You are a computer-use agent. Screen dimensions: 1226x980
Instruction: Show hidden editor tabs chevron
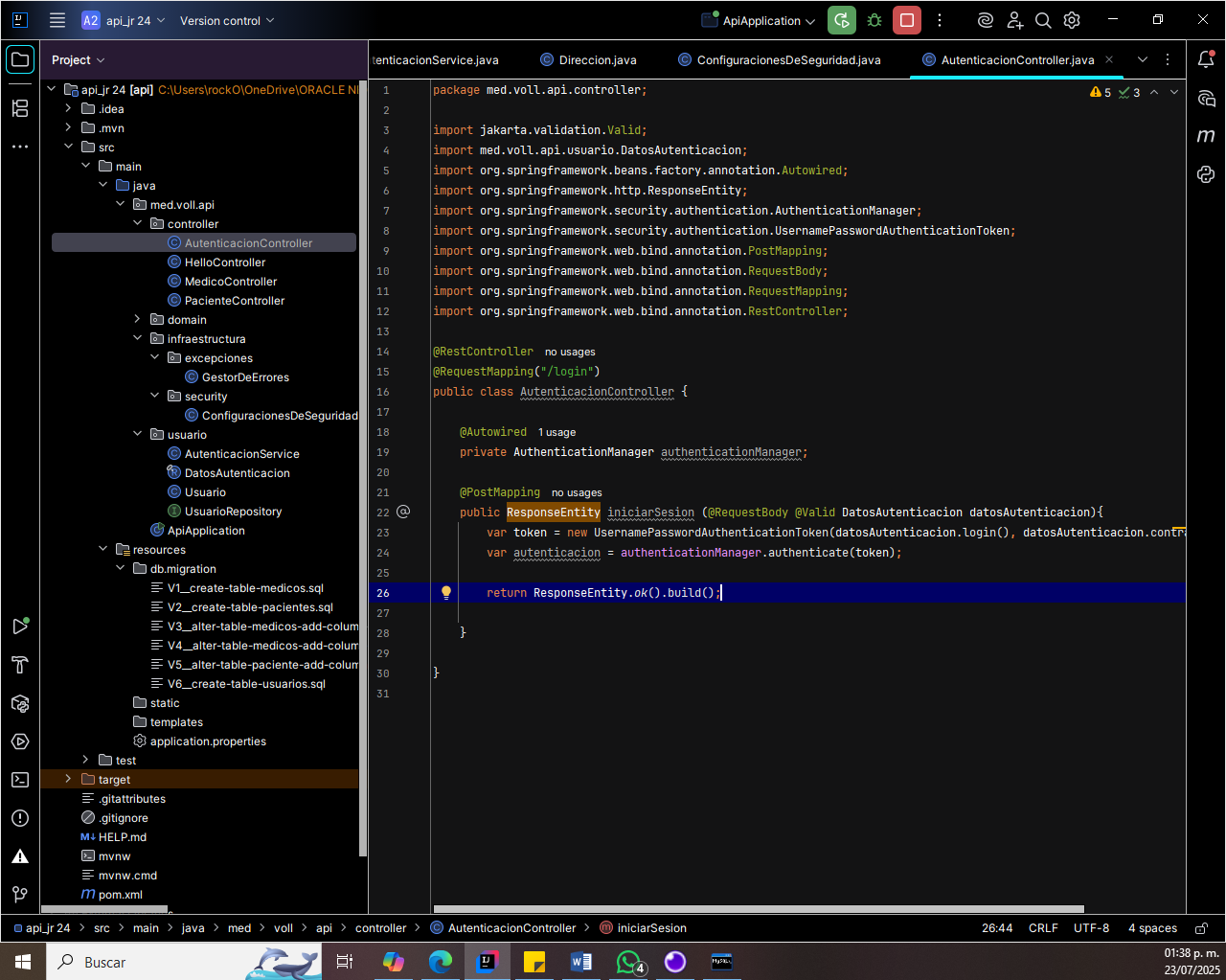coord(1143,59)
